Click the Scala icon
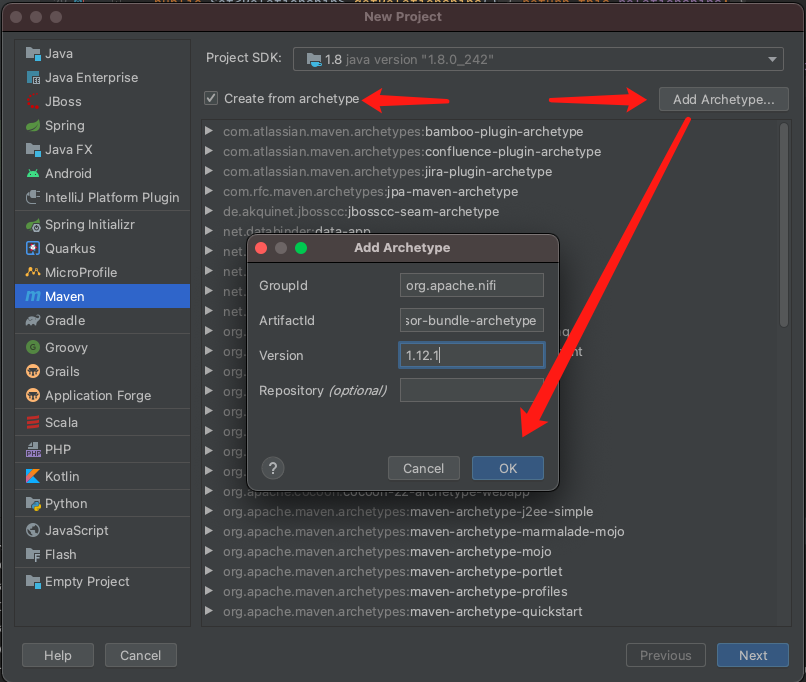This screenshot has height=682, width=806. tap(33, 422)
